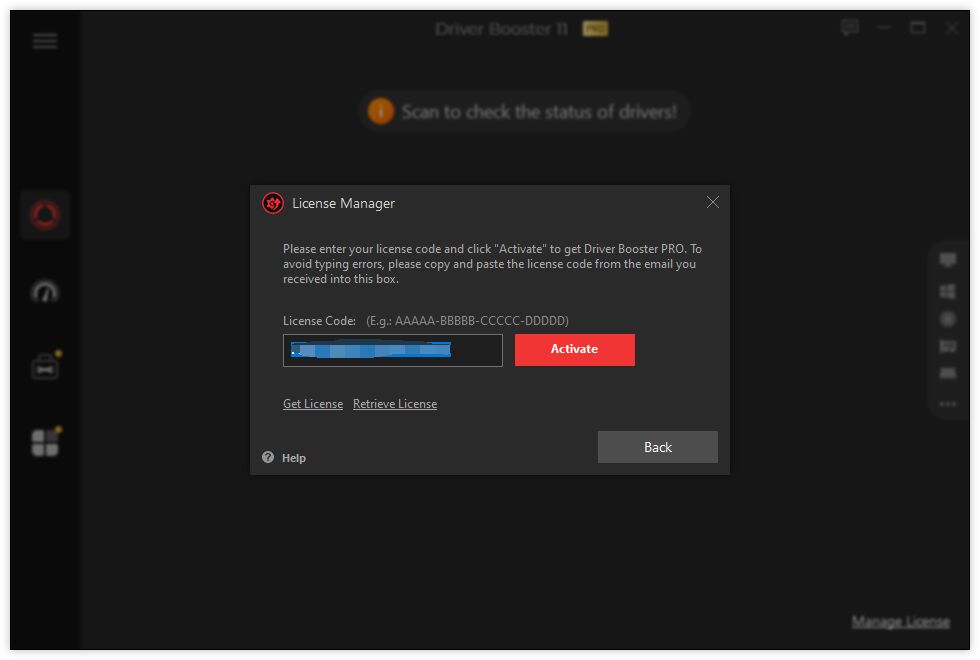Screen dimensions: 980x660
Task: Open the Get License link
Action: click(x=313, y=404)
